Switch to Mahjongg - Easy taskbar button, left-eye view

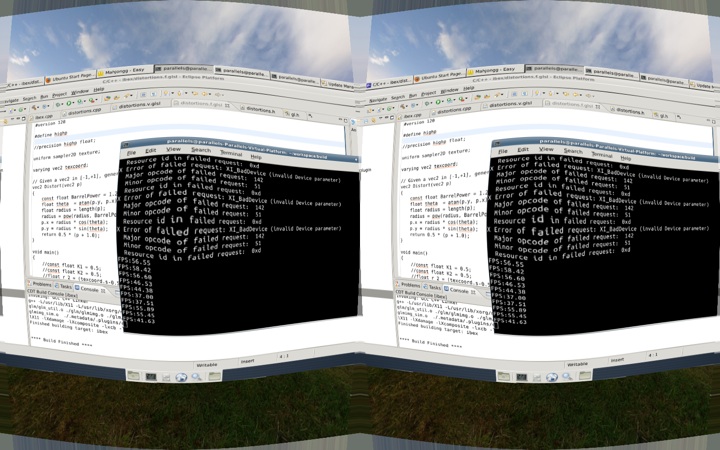pyautogui.click(x=124, y=71)
